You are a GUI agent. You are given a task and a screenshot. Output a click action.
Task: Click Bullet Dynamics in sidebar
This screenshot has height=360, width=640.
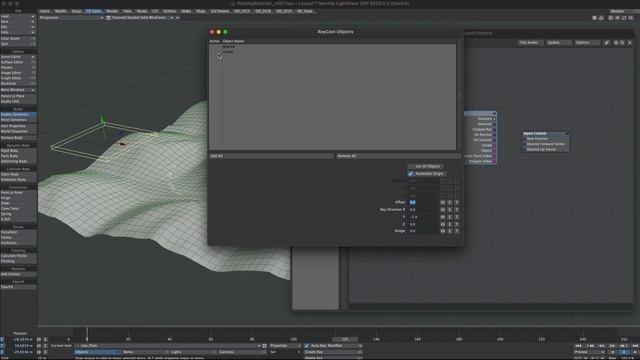pyautogui.click(x=18, y=115)
